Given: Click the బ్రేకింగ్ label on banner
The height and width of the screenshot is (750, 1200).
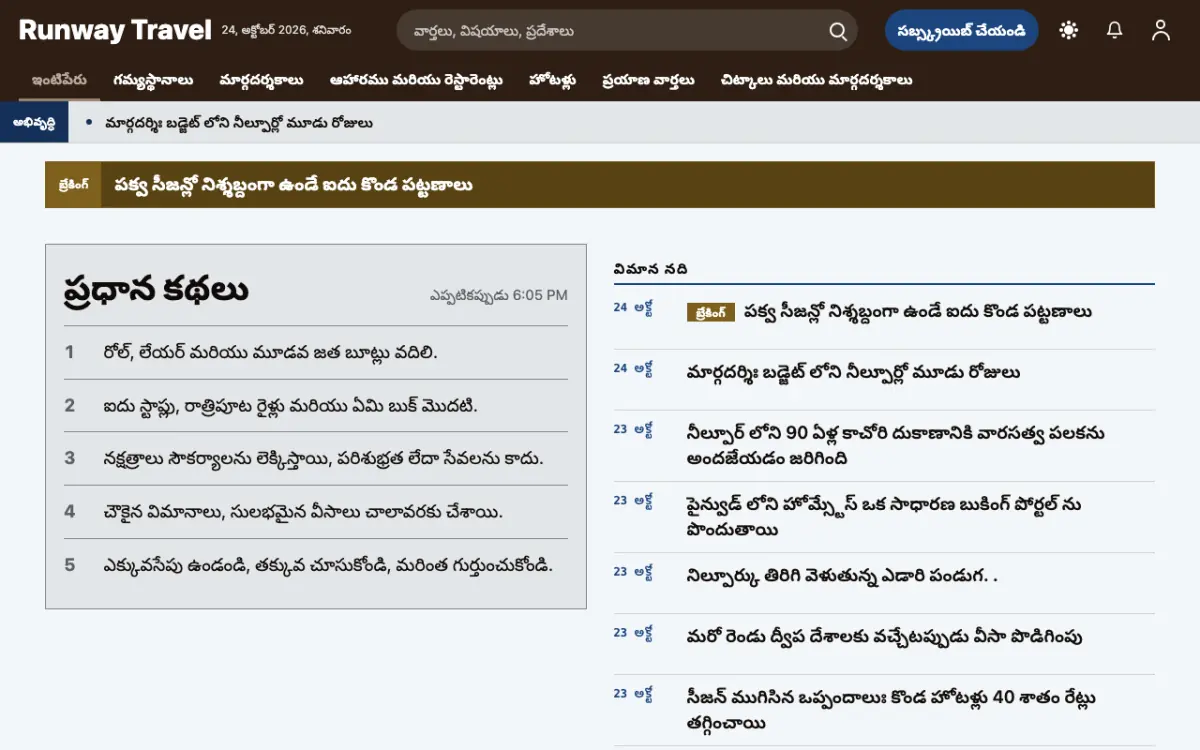Looking at the screenshot, I should [73, 185].
